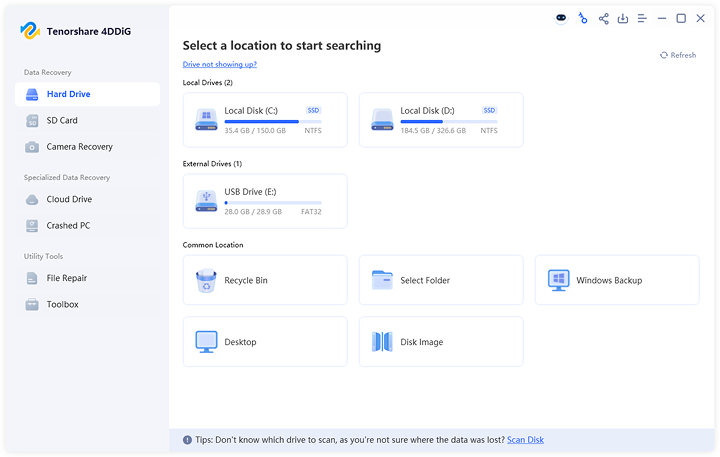Click the Local Disk (D:) usage bar
The image size is (720, 457).
[448, 121]
